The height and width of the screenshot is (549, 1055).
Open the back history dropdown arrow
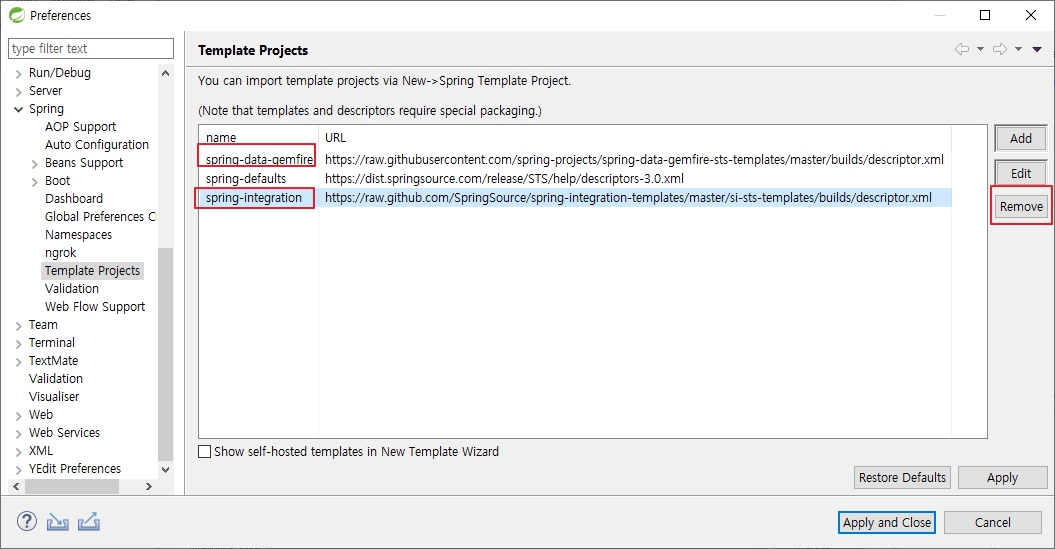[980, 49]
